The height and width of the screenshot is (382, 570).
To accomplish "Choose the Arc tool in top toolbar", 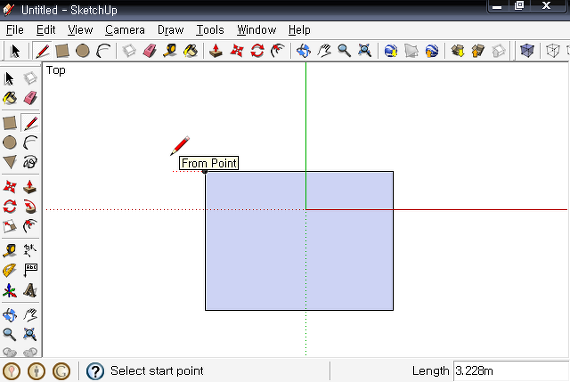I will point(103,51).
